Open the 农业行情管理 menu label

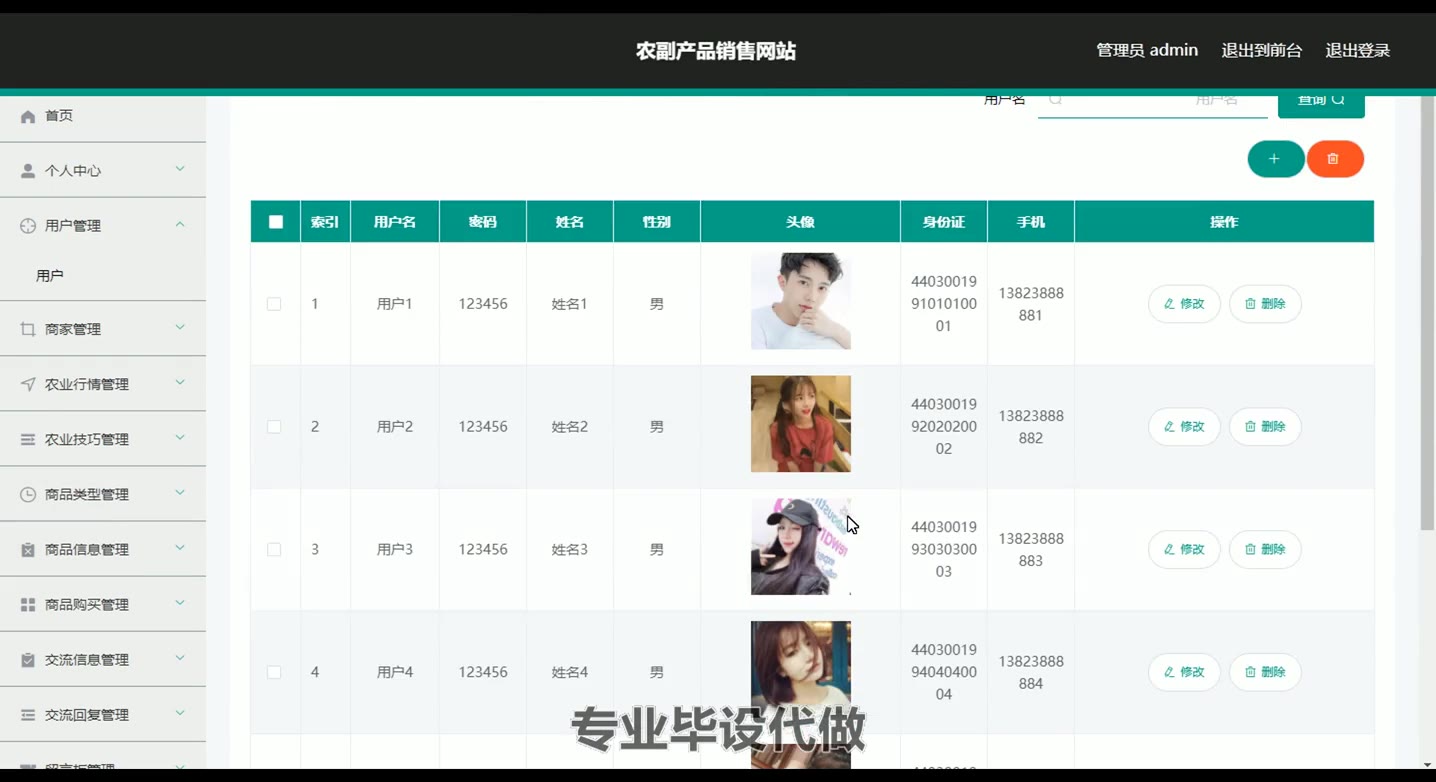coord(87,384)
